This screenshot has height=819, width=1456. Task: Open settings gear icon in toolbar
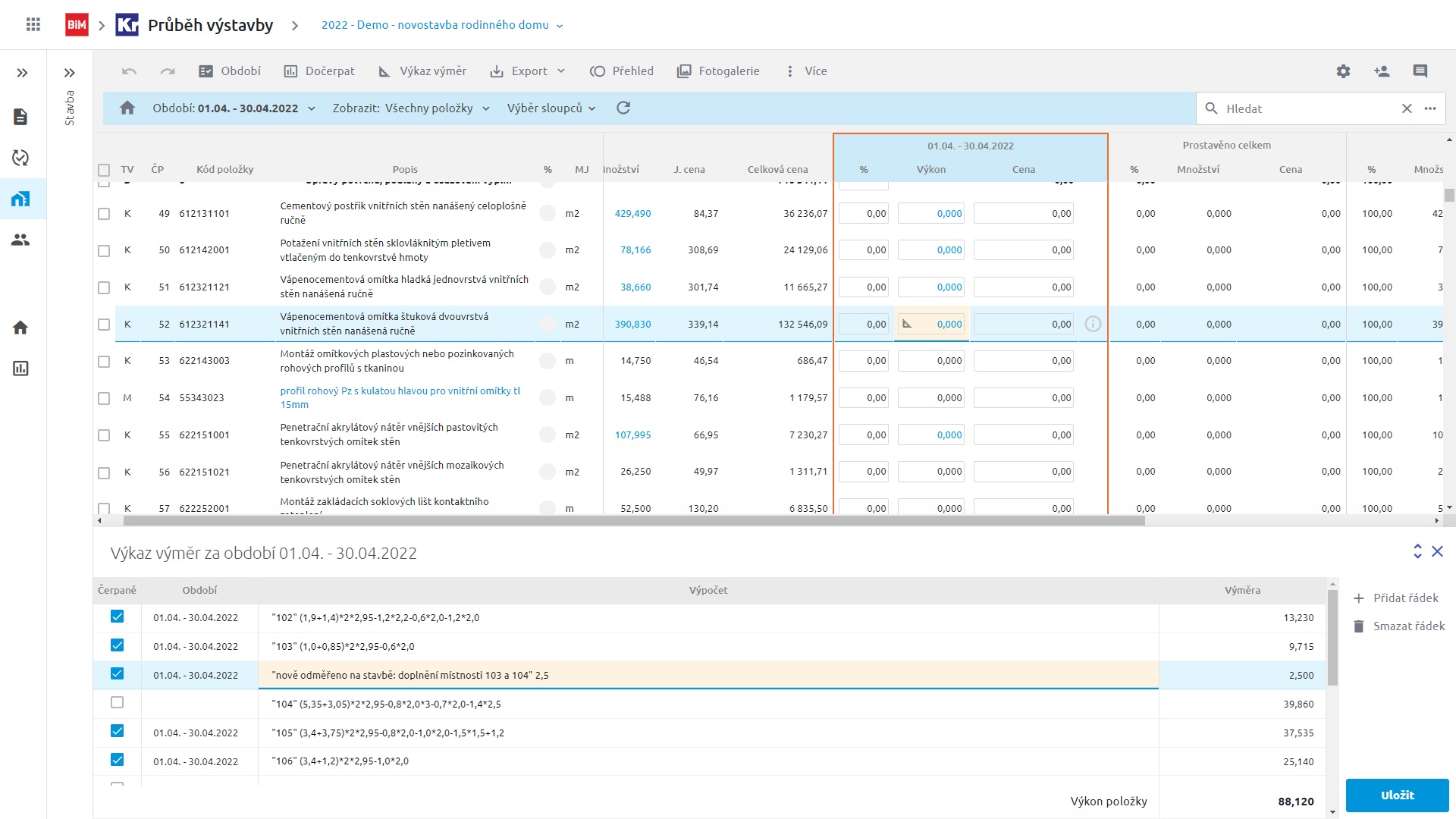pyautogui.click(x=1343, y=71)
